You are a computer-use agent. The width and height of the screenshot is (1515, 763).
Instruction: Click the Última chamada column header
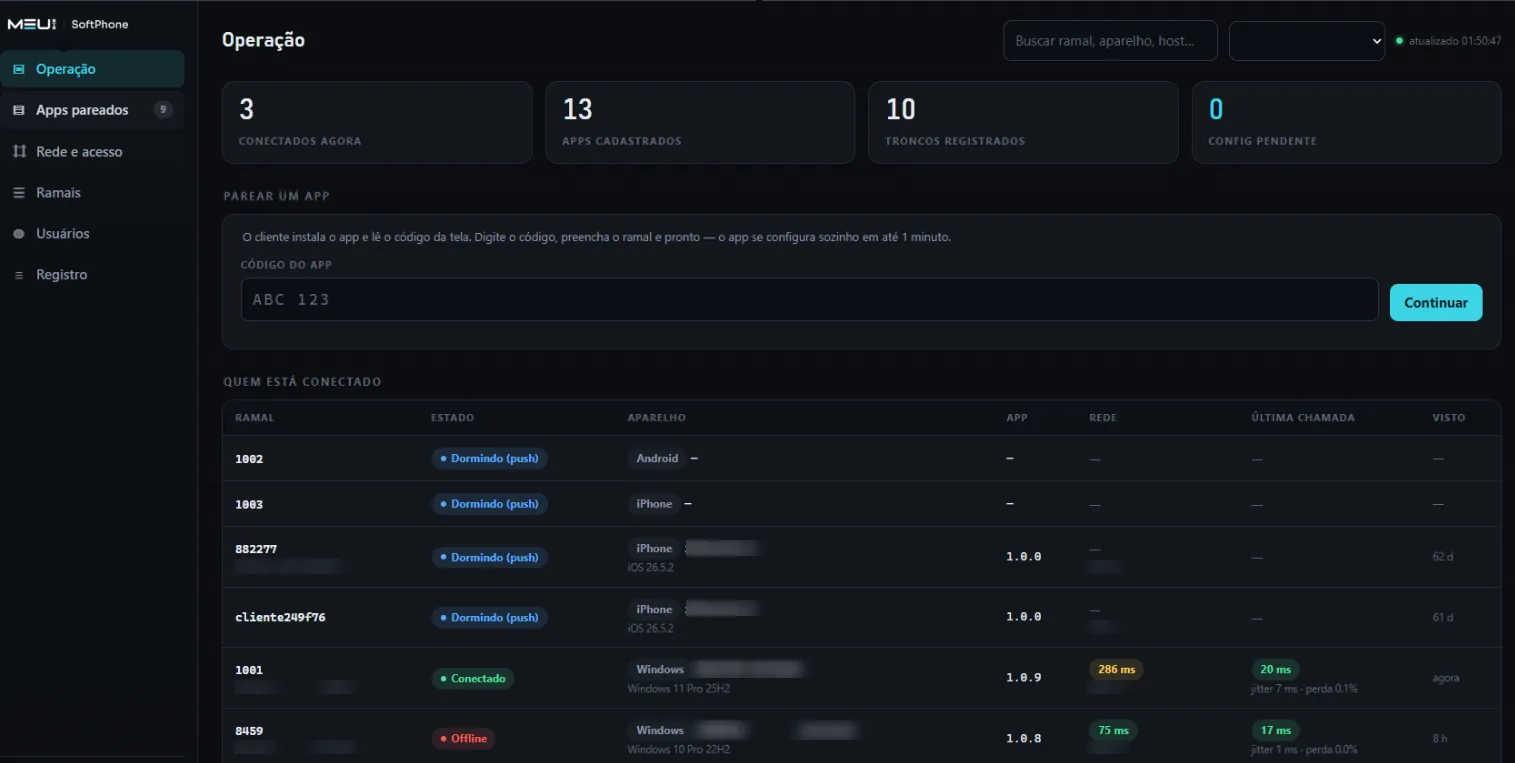click(1303, 417)
